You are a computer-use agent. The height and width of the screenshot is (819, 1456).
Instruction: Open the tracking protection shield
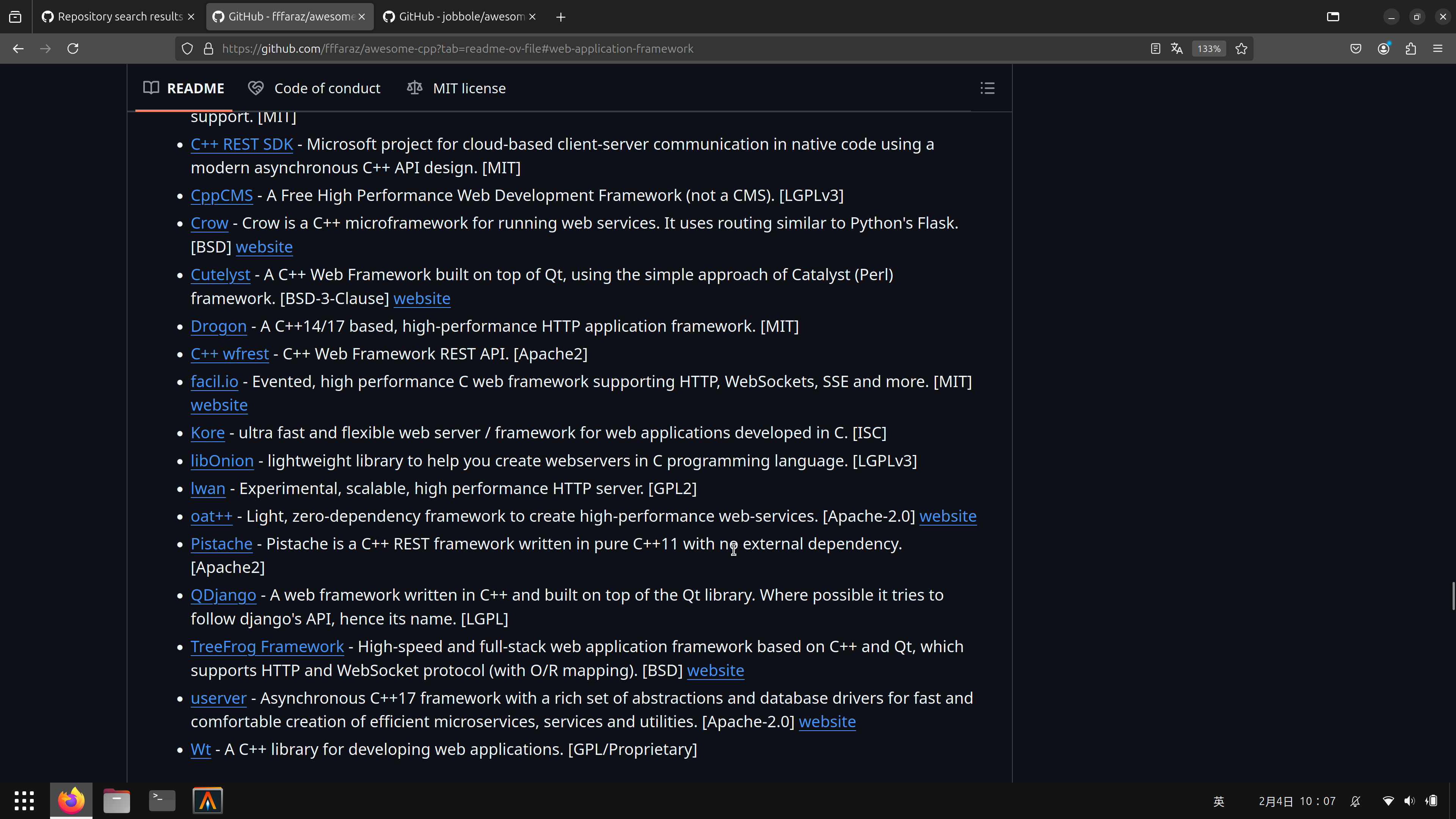pyautogui.click(x=187, y=49)
